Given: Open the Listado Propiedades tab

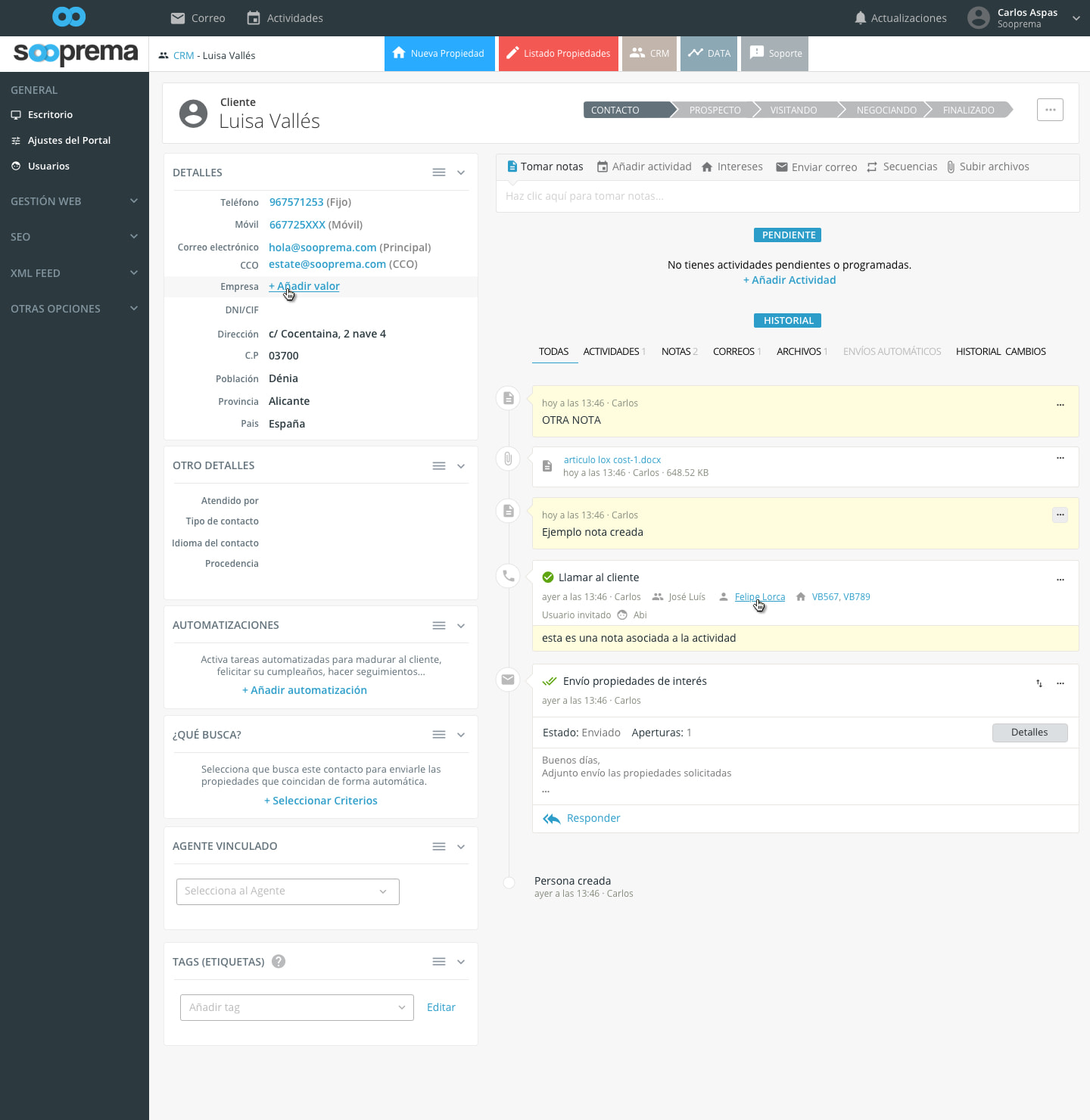Looking at the screenshot, I should coord(558,54).
